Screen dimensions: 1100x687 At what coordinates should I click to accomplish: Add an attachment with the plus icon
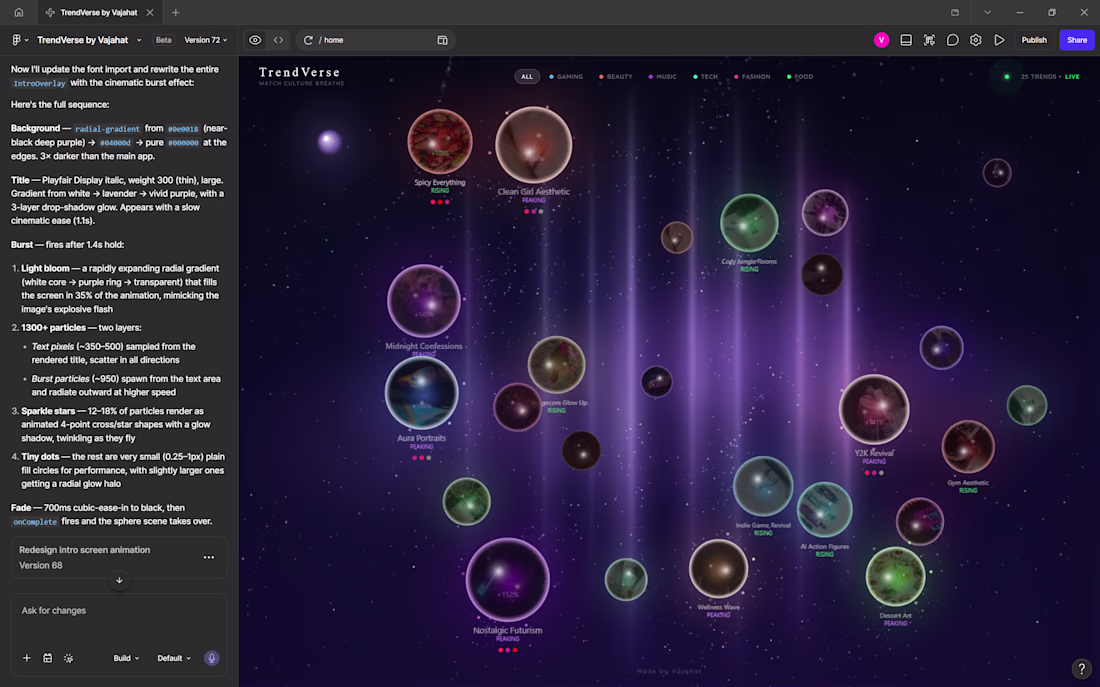point(27,658)
